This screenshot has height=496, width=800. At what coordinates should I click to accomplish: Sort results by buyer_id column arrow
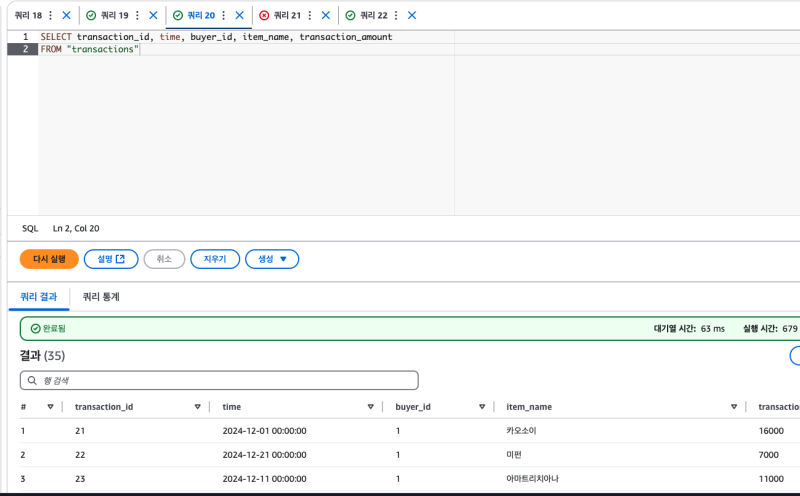click(x=481, y=407)
